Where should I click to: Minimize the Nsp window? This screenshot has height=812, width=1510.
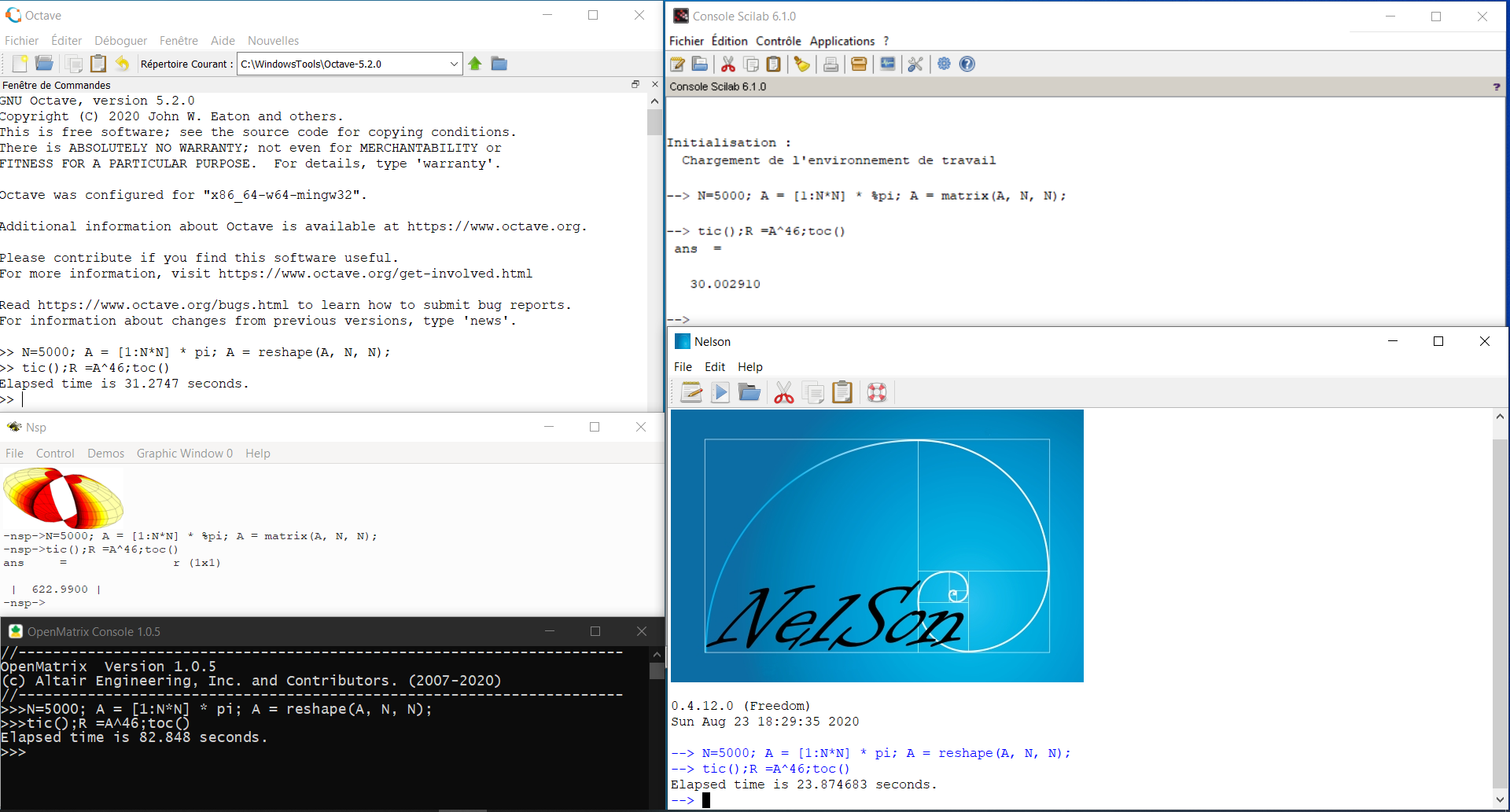549,427
